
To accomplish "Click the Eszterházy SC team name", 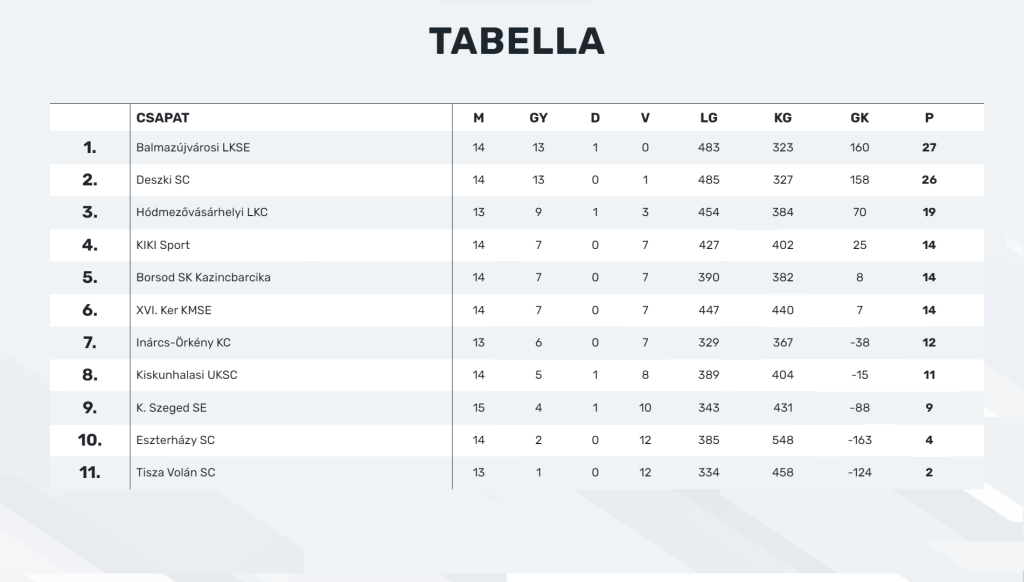I will tap(175, 440).
